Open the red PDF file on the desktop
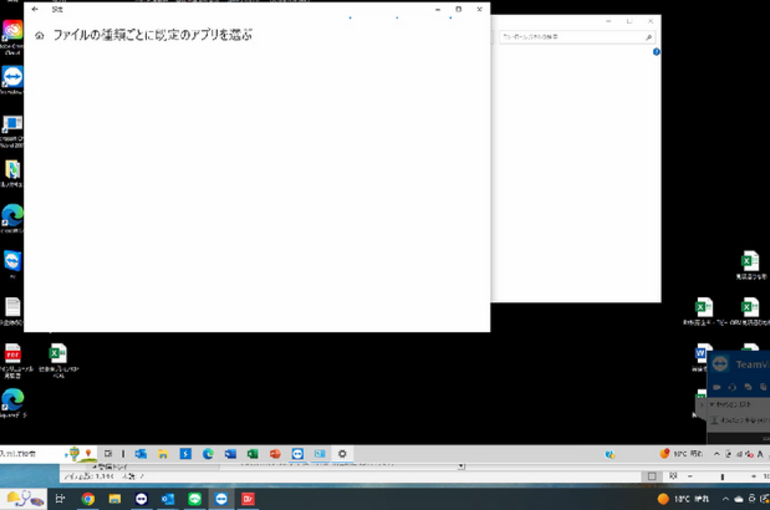The height and width of the screenshot is (510, 770). [x=13, y=355]
